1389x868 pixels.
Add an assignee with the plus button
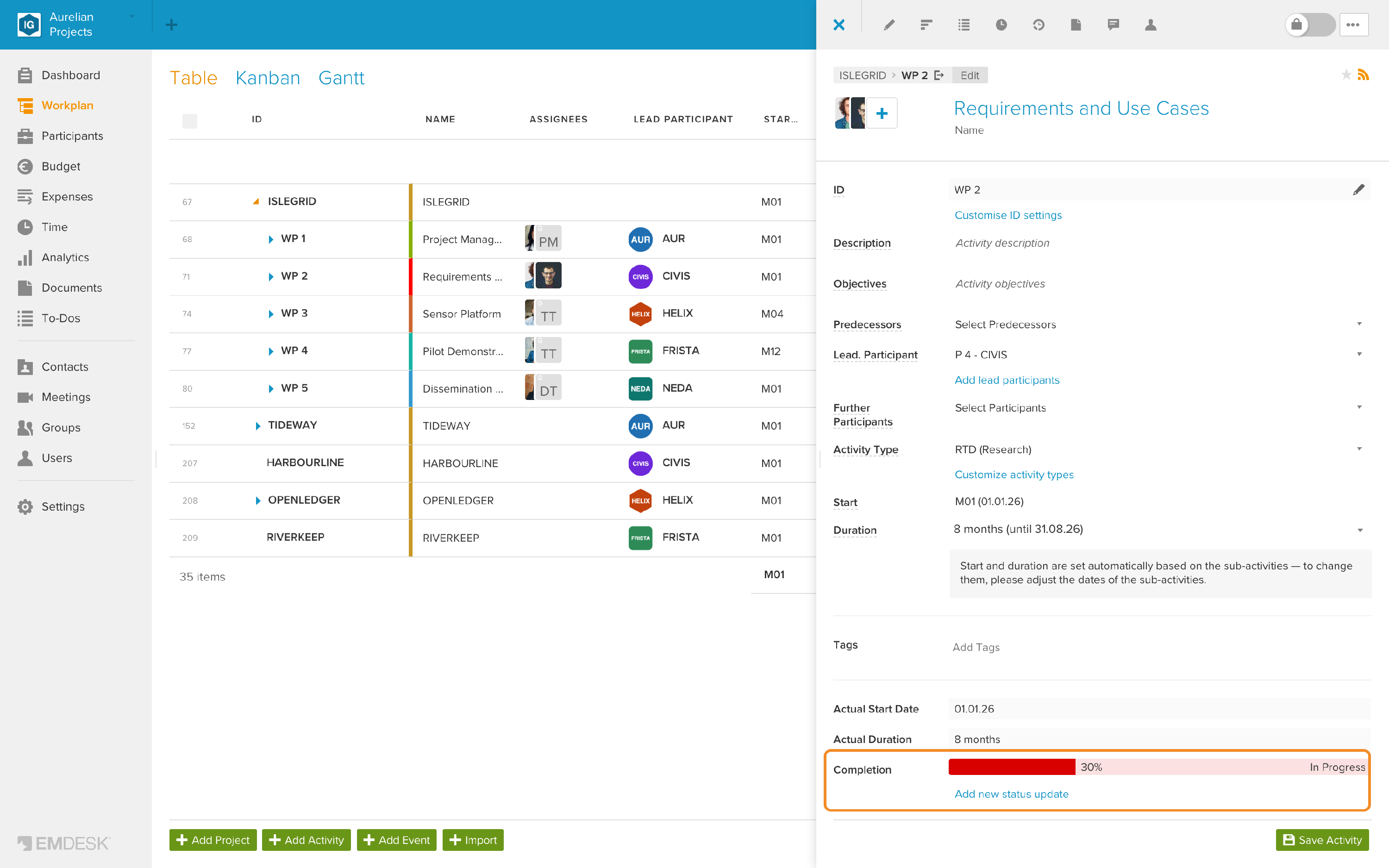point(882,113)
